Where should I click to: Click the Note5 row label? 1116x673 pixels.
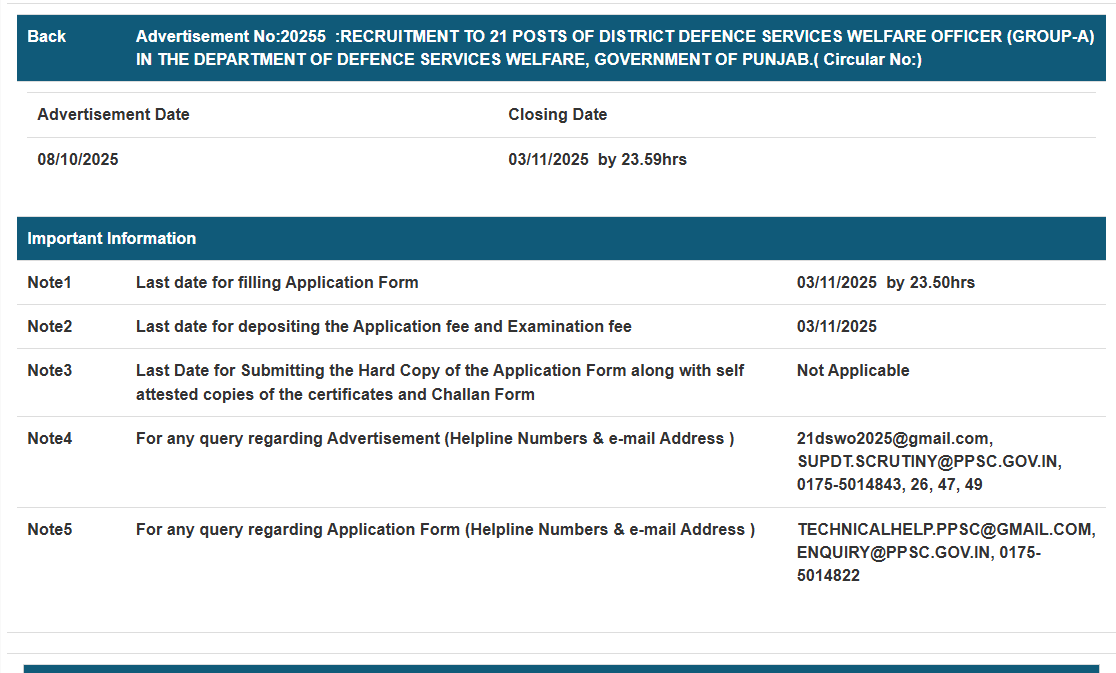tap(49, 529)
